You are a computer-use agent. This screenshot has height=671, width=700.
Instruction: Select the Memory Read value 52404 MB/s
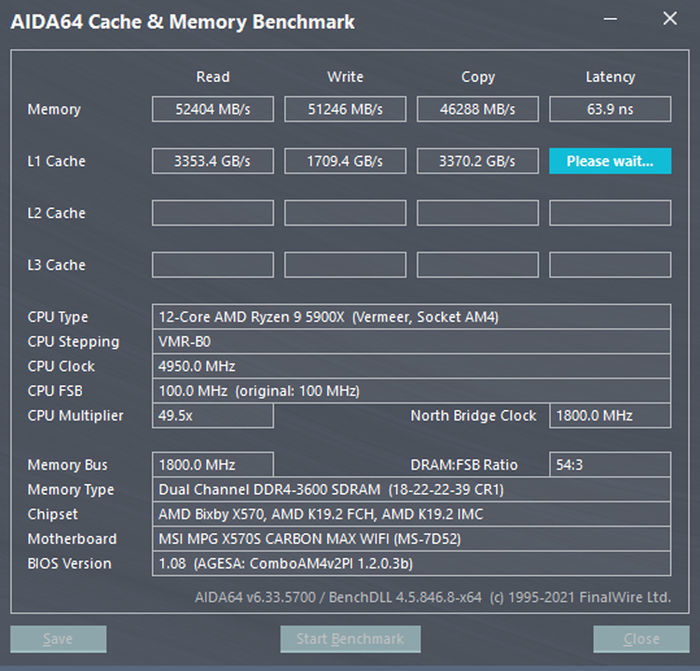(x=213, y=109)
